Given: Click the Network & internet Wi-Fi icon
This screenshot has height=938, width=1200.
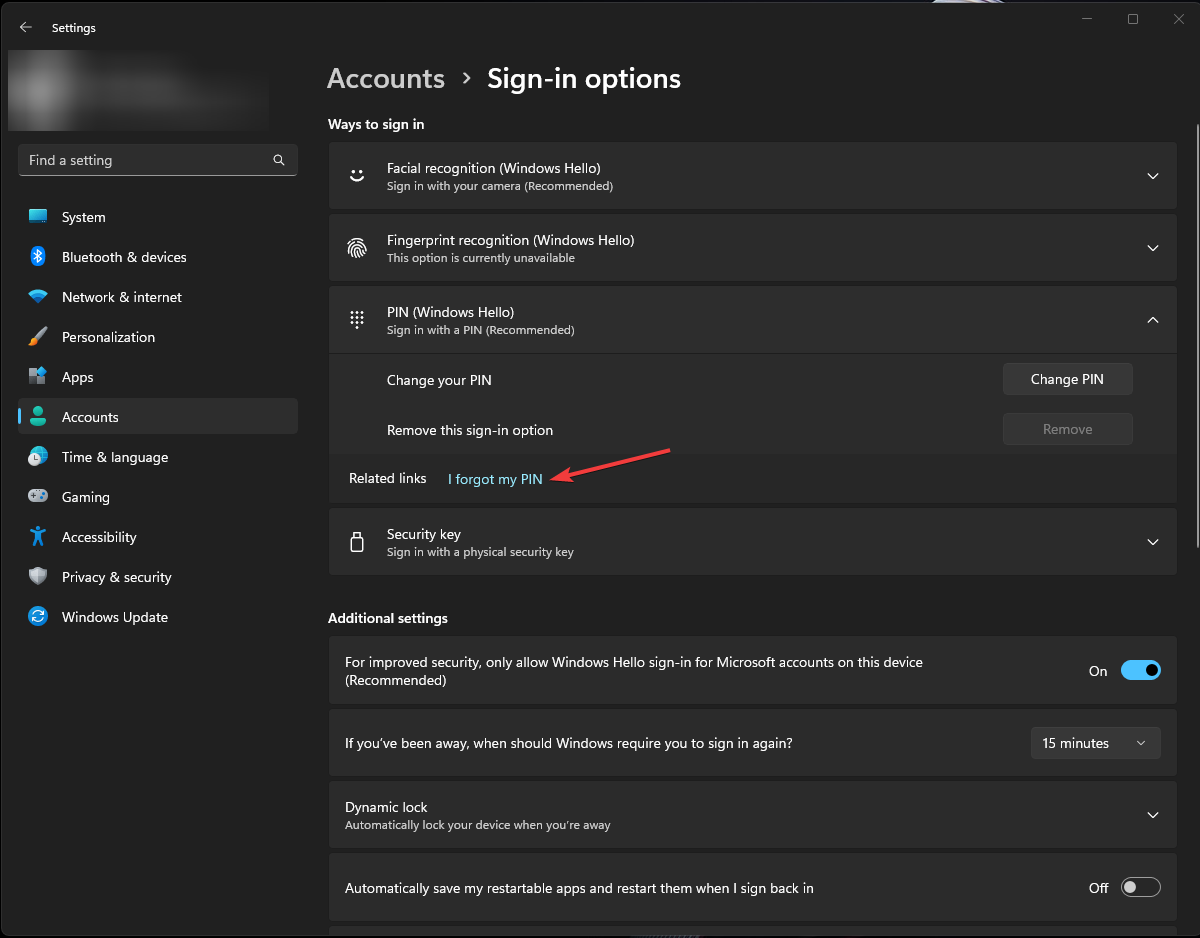Looking at the screenshot, I should click(x=38, y=297).
